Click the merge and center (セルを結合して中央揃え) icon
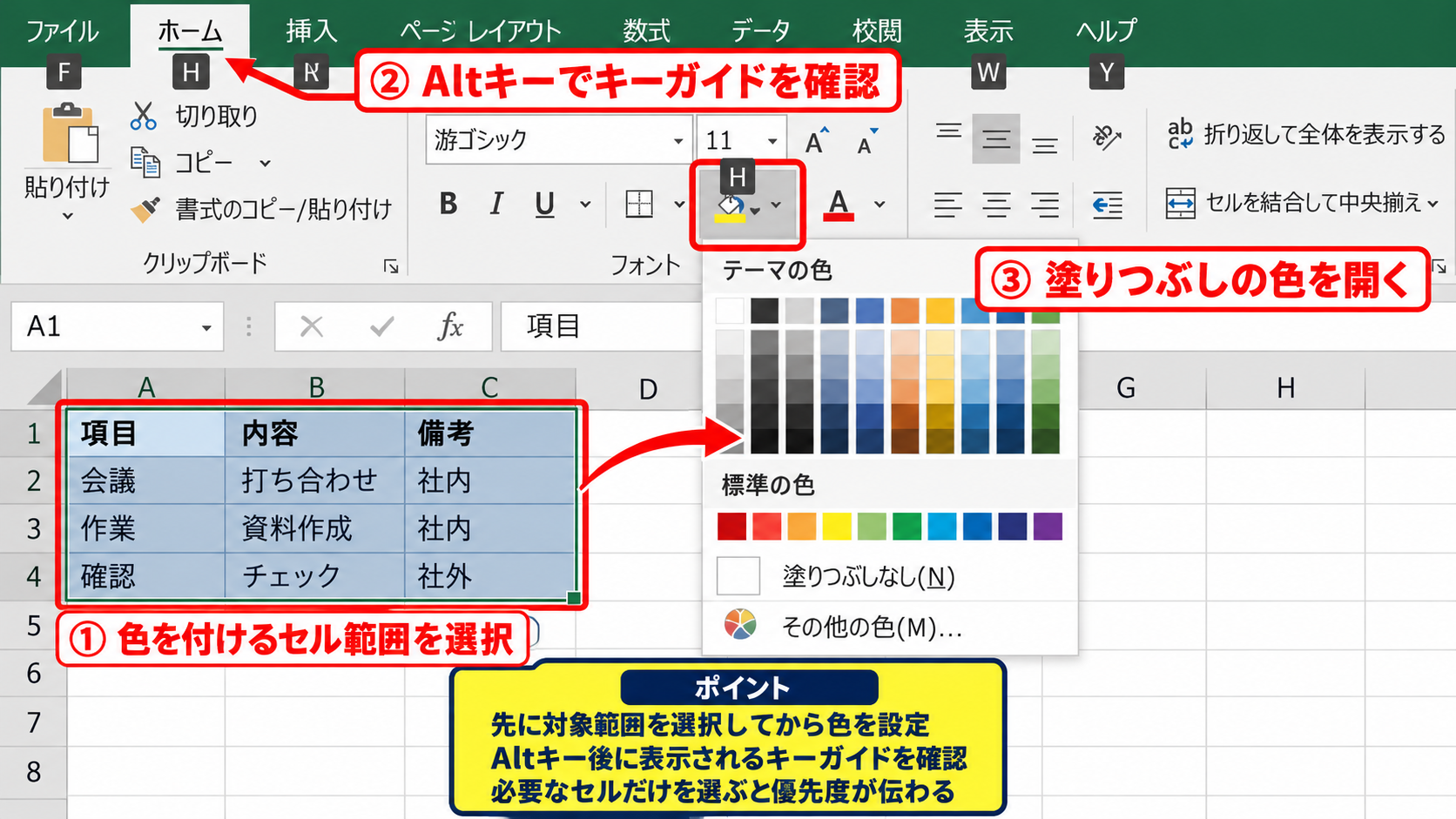This screenshot has height=819, width=1456. (x=1180, y=204)
